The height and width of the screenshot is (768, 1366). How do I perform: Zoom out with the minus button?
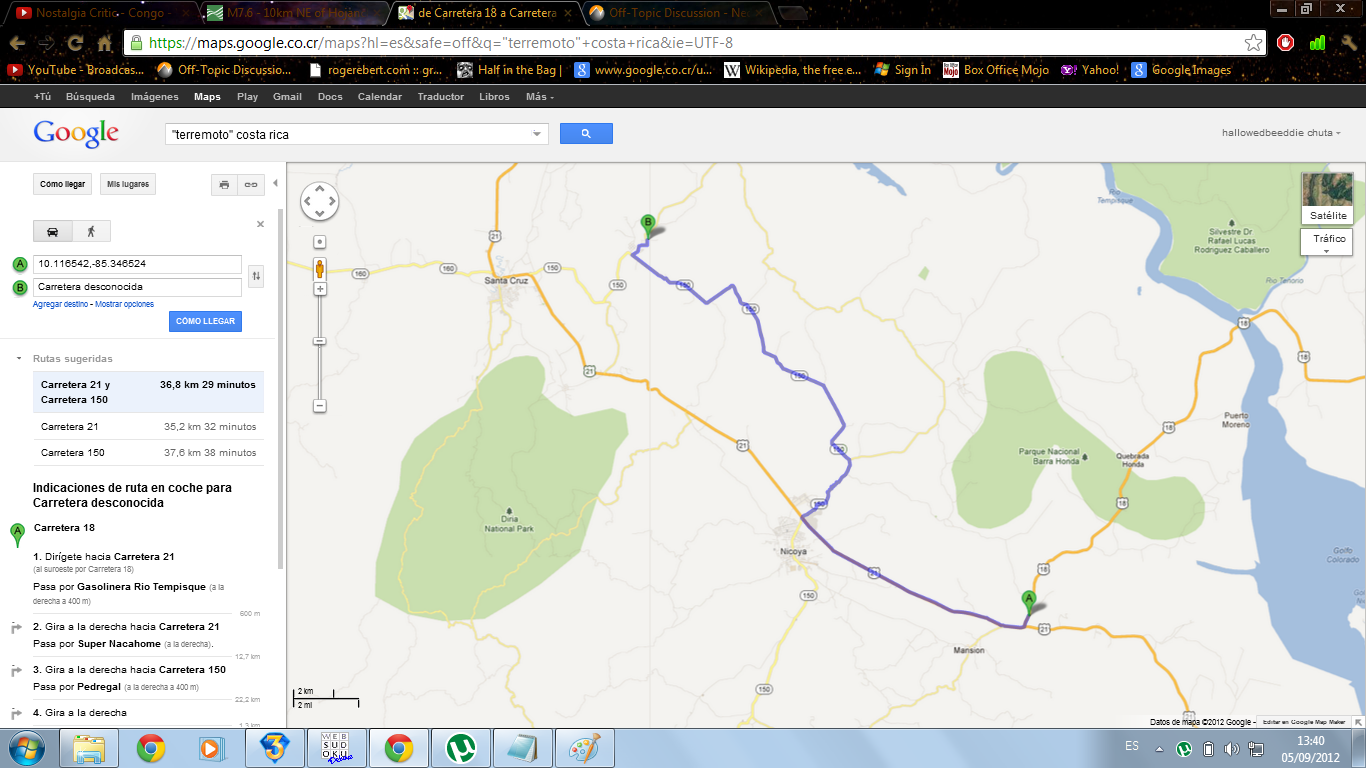coord(320,406)
